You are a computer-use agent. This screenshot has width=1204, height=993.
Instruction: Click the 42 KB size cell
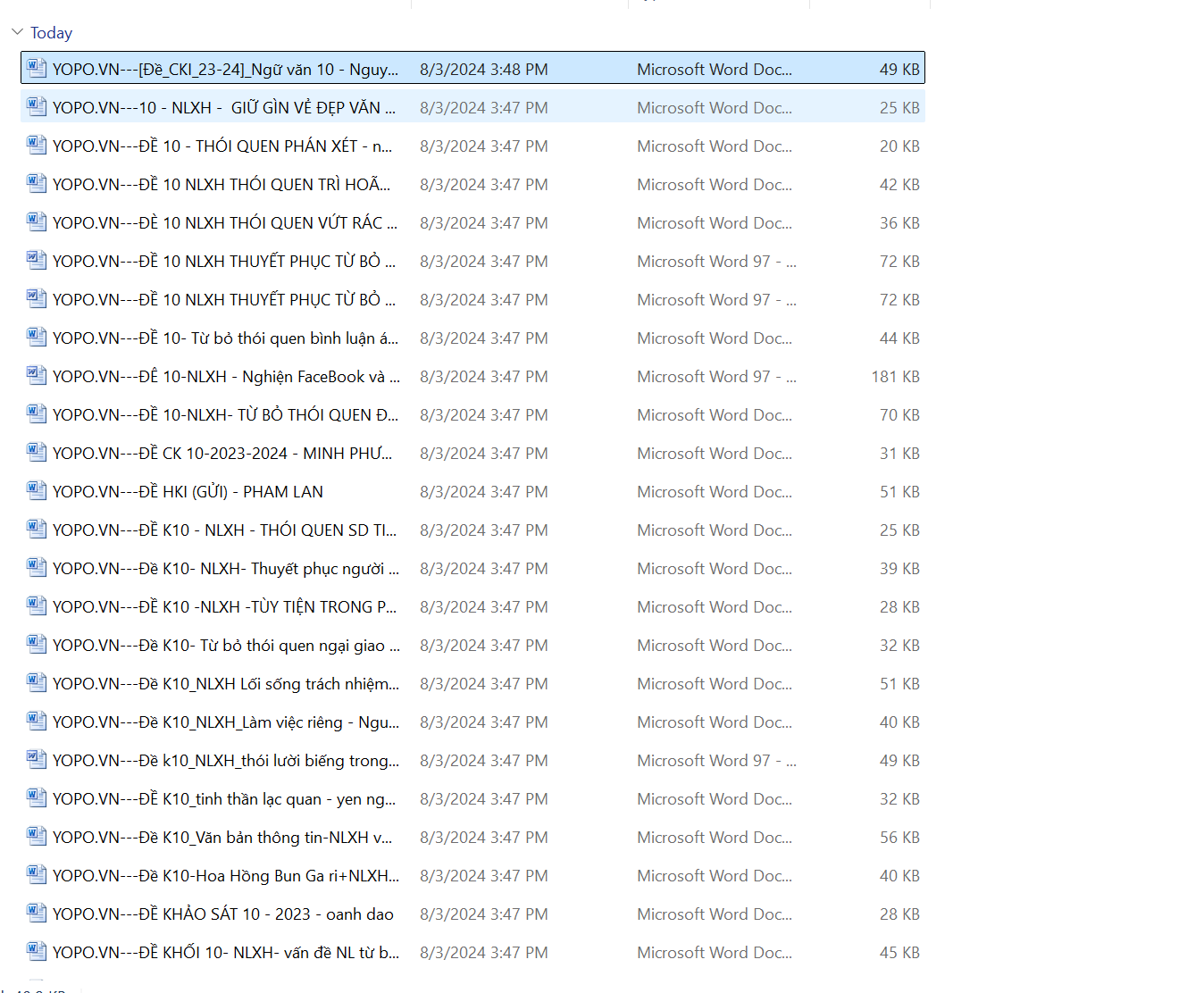coord(899,185)
